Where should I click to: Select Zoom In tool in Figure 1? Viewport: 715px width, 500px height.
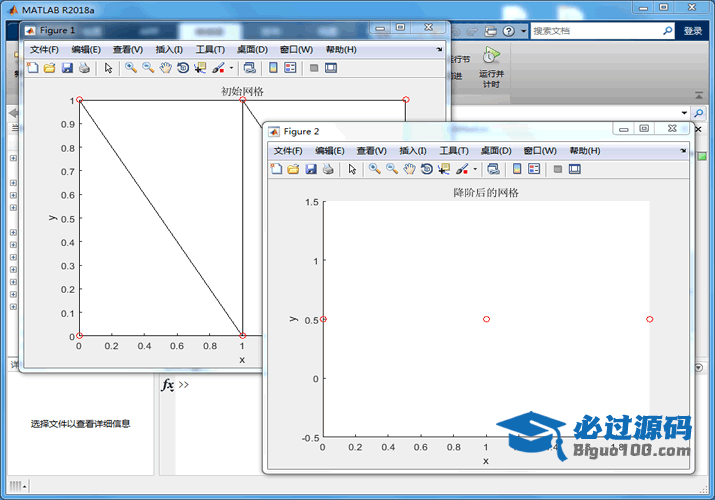pyautogui.click(x=131, y=68)
